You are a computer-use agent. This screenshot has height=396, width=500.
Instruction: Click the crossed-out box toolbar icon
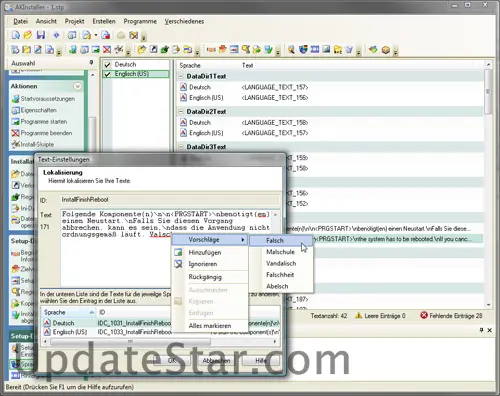[134, 35]
